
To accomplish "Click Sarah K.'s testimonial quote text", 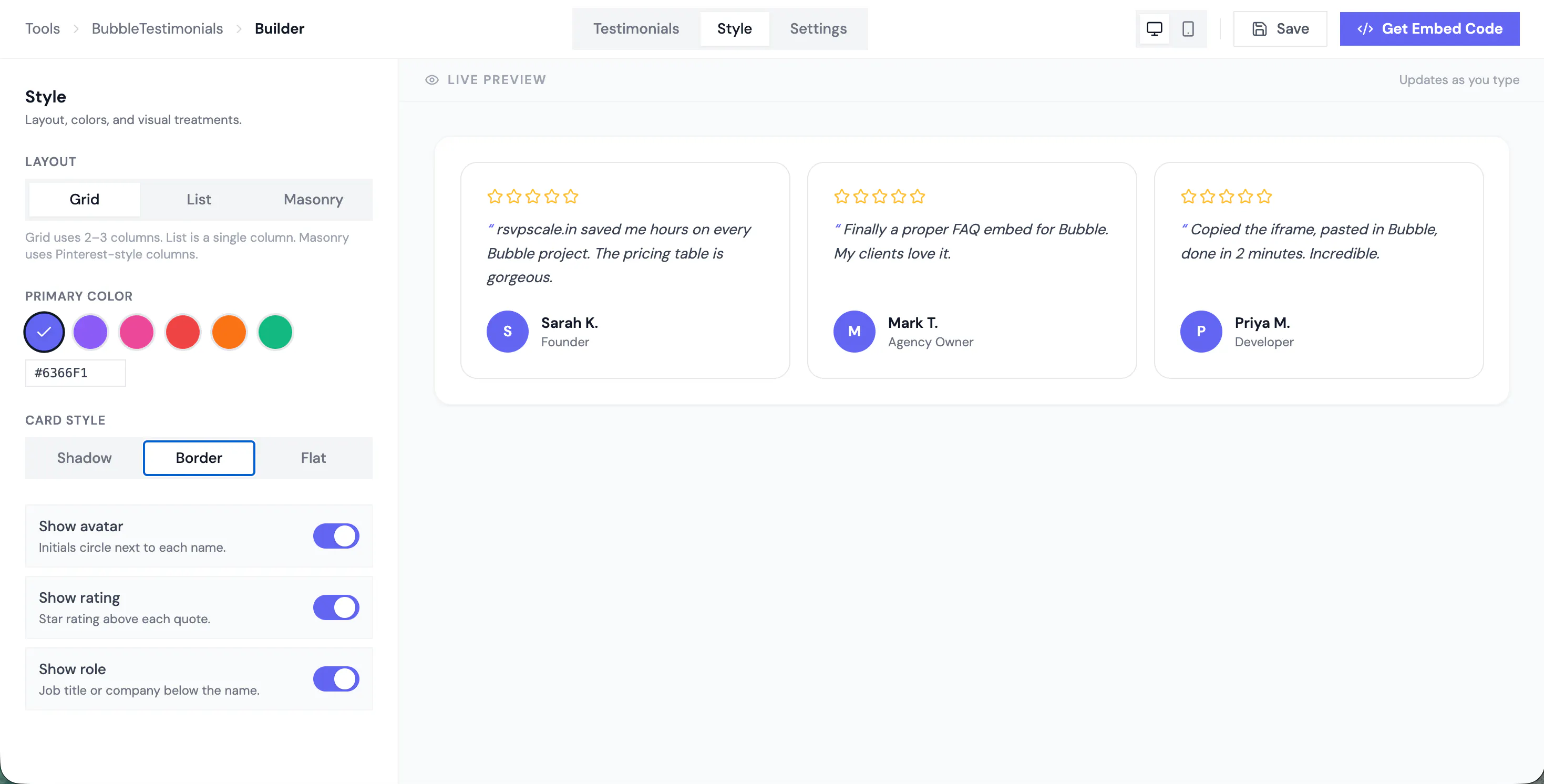I will [620, 253].
